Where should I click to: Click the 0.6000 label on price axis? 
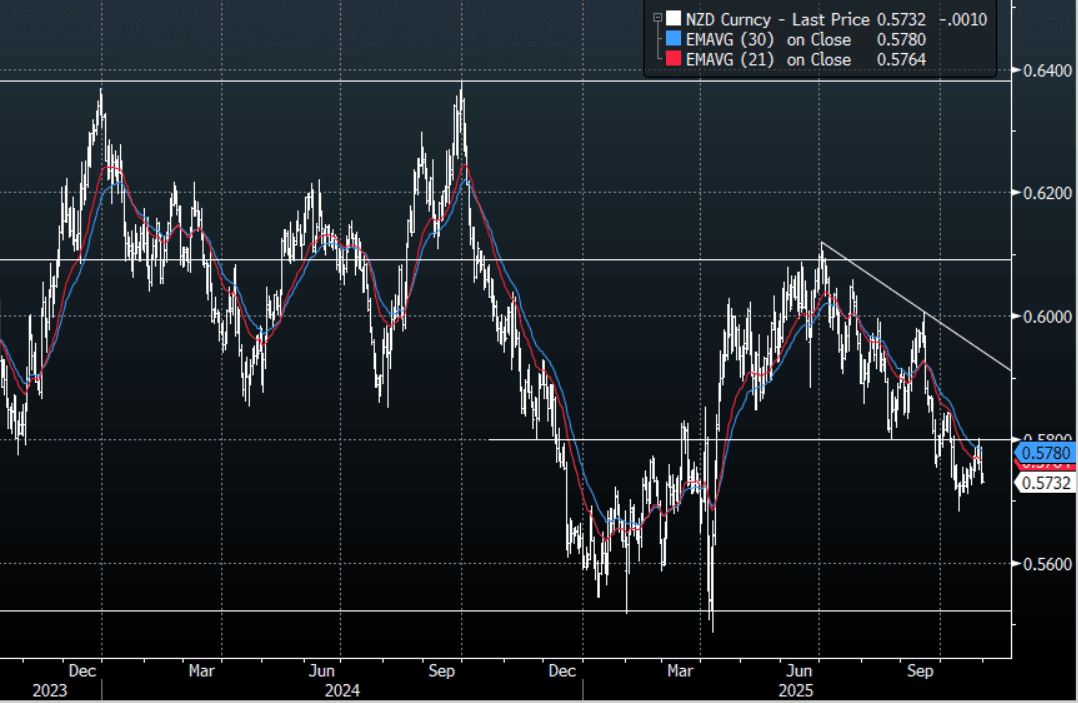[x=1043, y=317]
